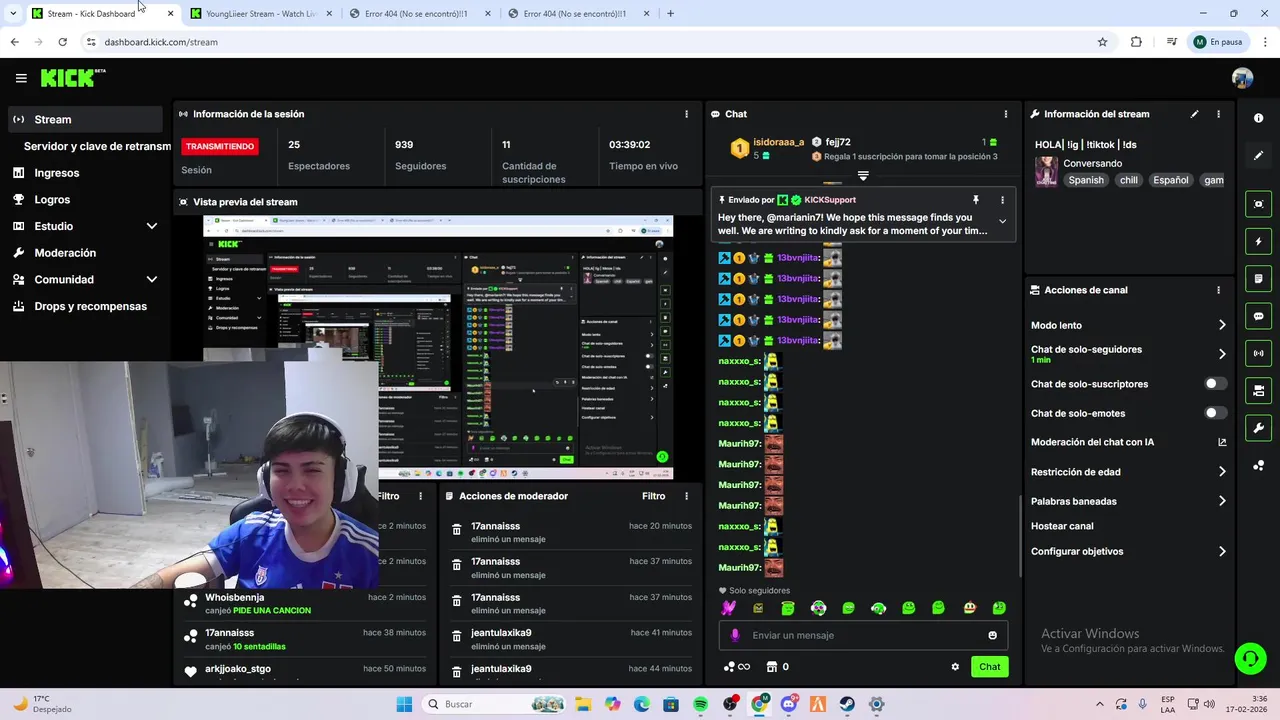The width and height of the screenshot is (1280, 720).
Task: Click the points dots icon in right sidebar
Action: pyautogui.click(x=1258, y=466)
